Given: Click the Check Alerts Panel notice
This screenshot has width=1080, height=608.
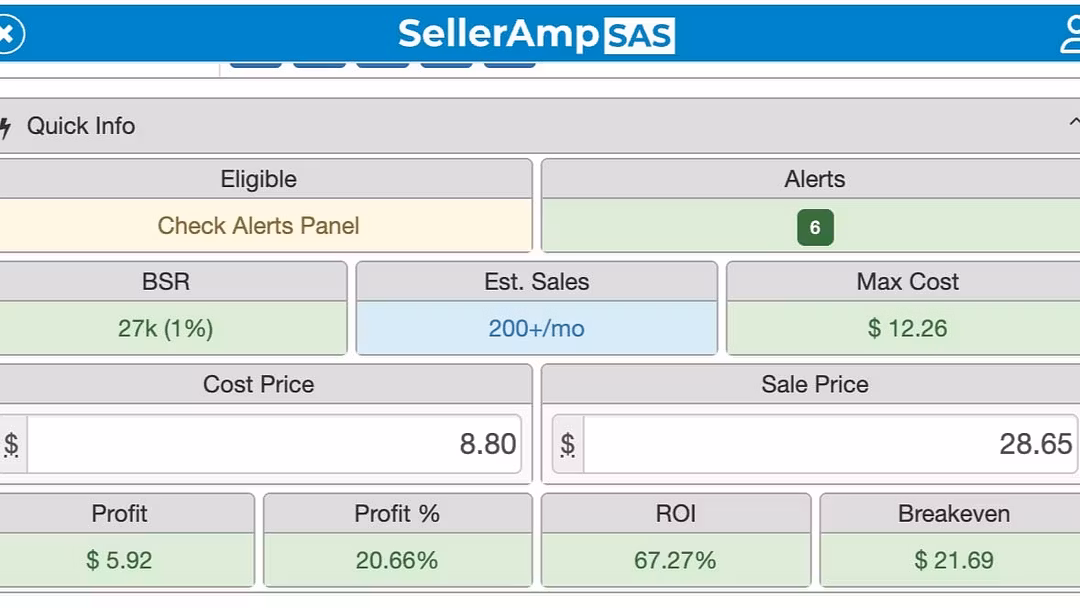Looking at the screenshot, I should [x=258, y=226].
